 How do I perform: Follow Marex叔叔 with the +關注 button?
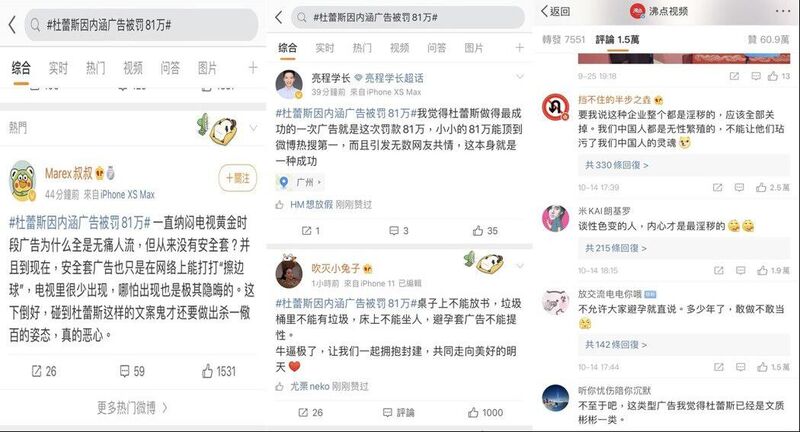coord(238,178)
